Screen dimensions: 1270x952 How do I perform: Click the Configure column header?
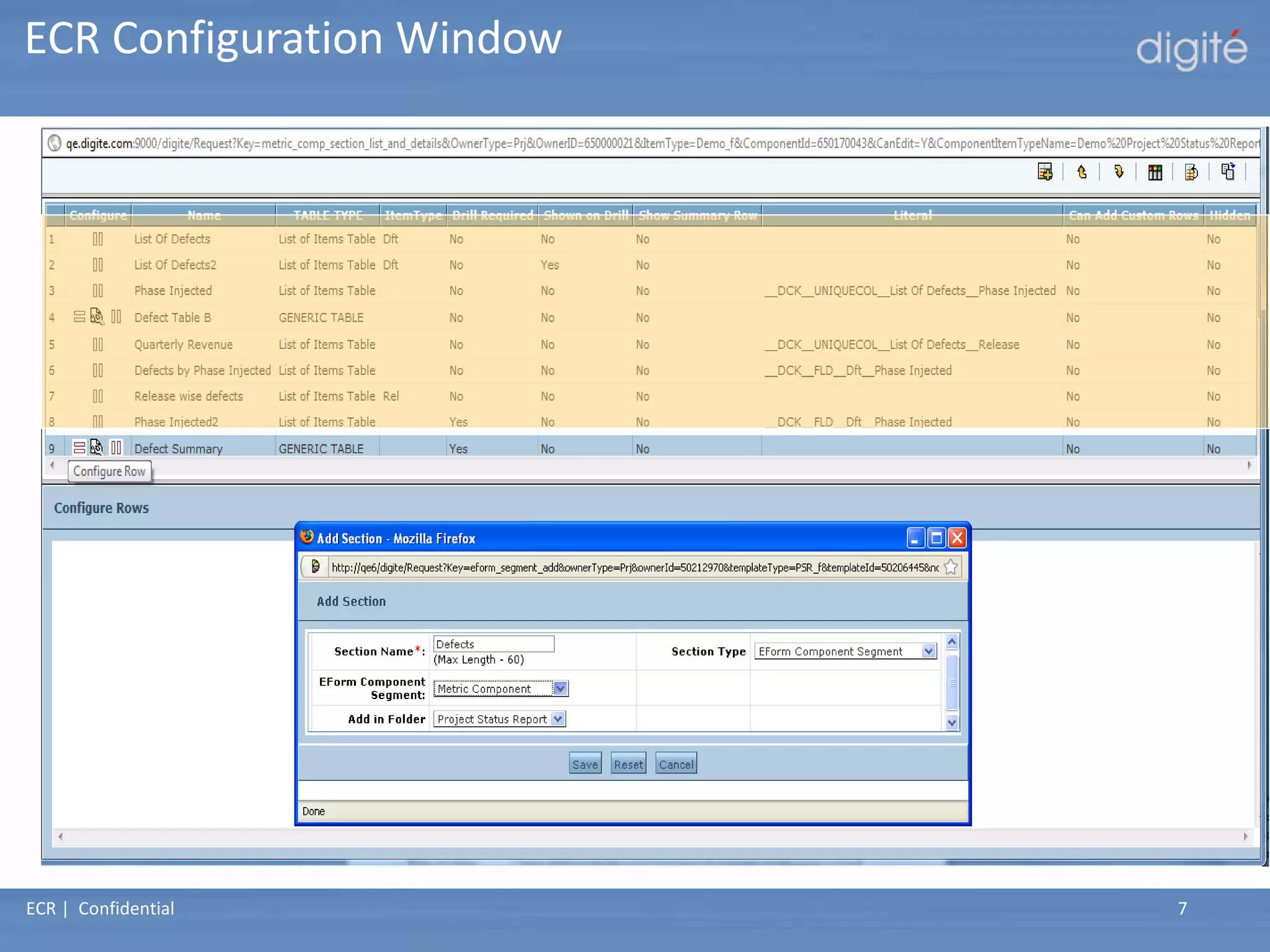[x=98, y=215]
